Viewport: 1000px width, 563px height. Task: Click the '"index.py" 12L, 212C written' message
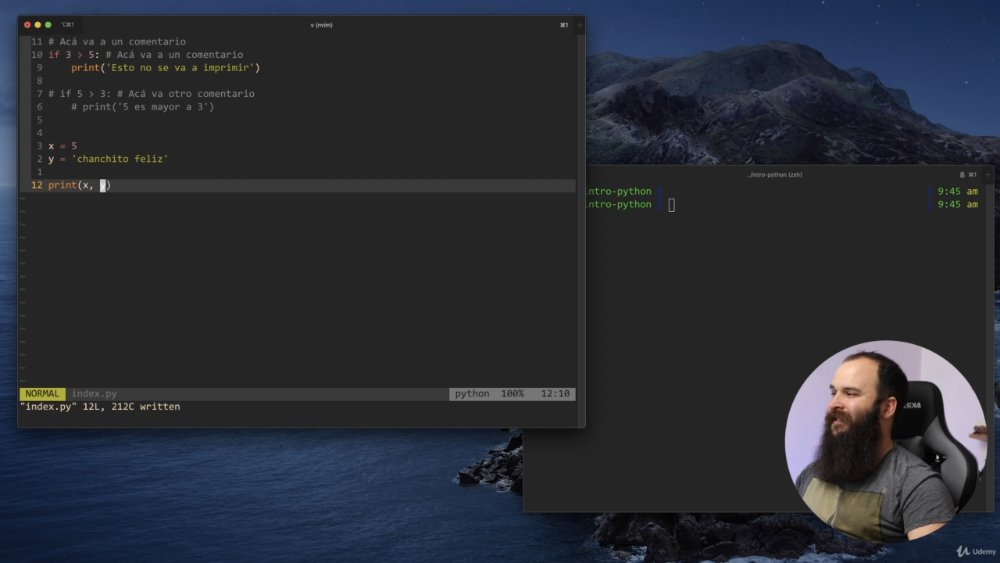[100, 407]
